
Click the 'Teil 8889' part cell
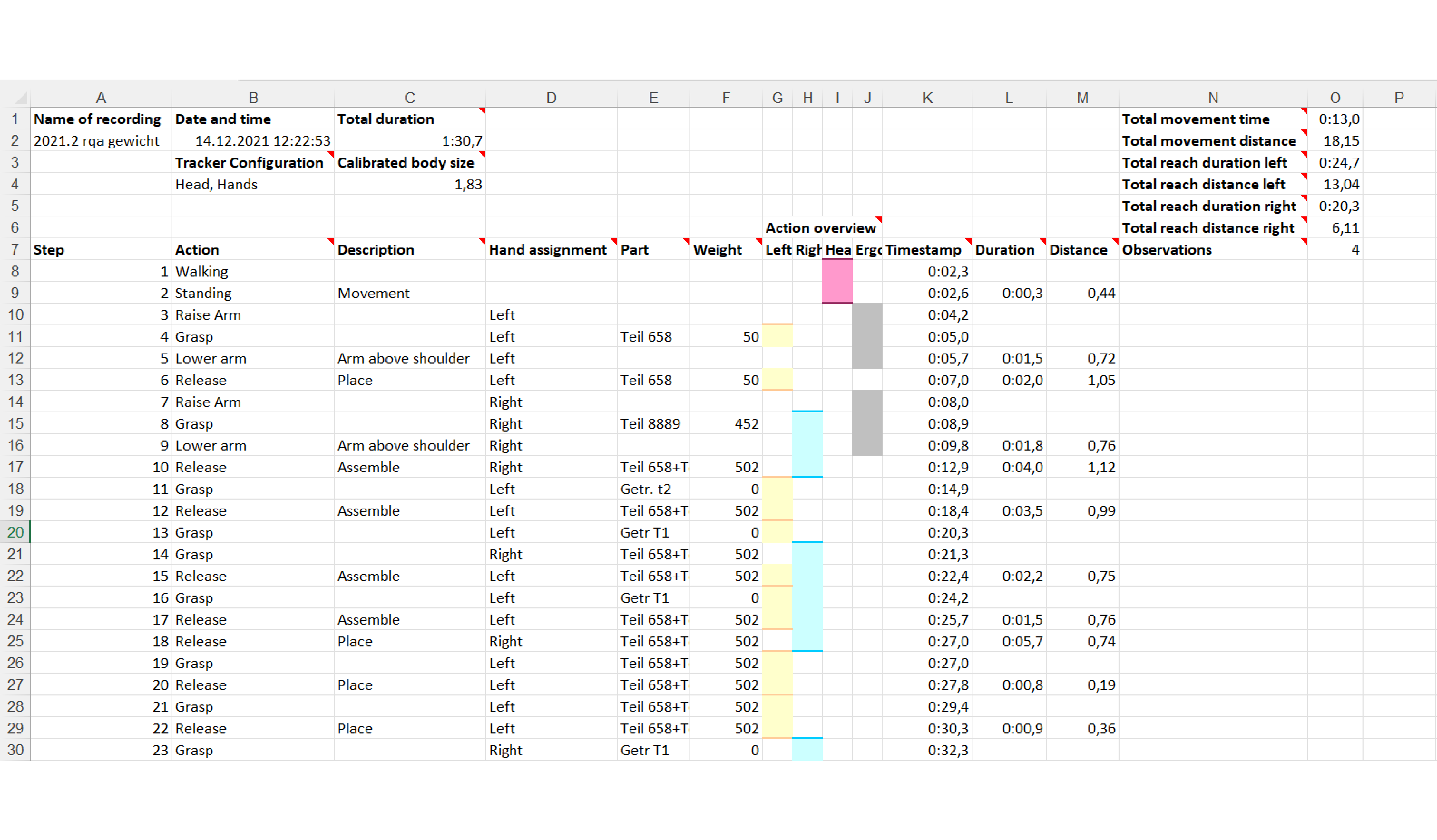[654, 423]
